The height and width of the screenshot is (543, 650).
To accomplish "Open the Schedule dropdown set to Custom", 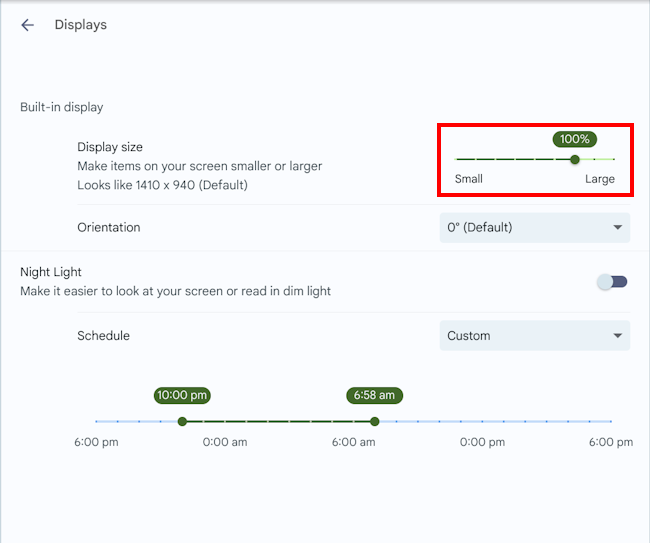I will coord(534,336).
